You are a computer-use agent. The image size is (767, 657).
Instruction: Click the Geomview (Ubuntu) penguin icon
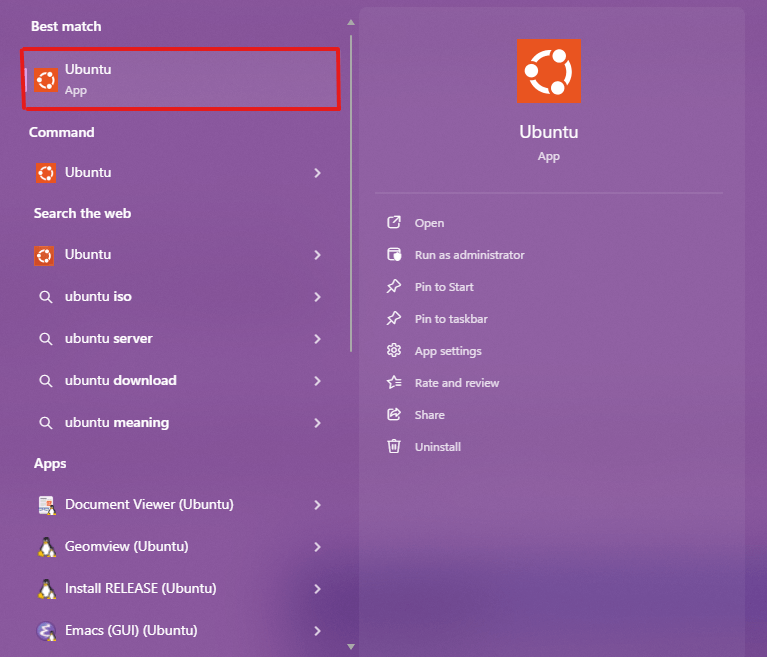(47, 547)
